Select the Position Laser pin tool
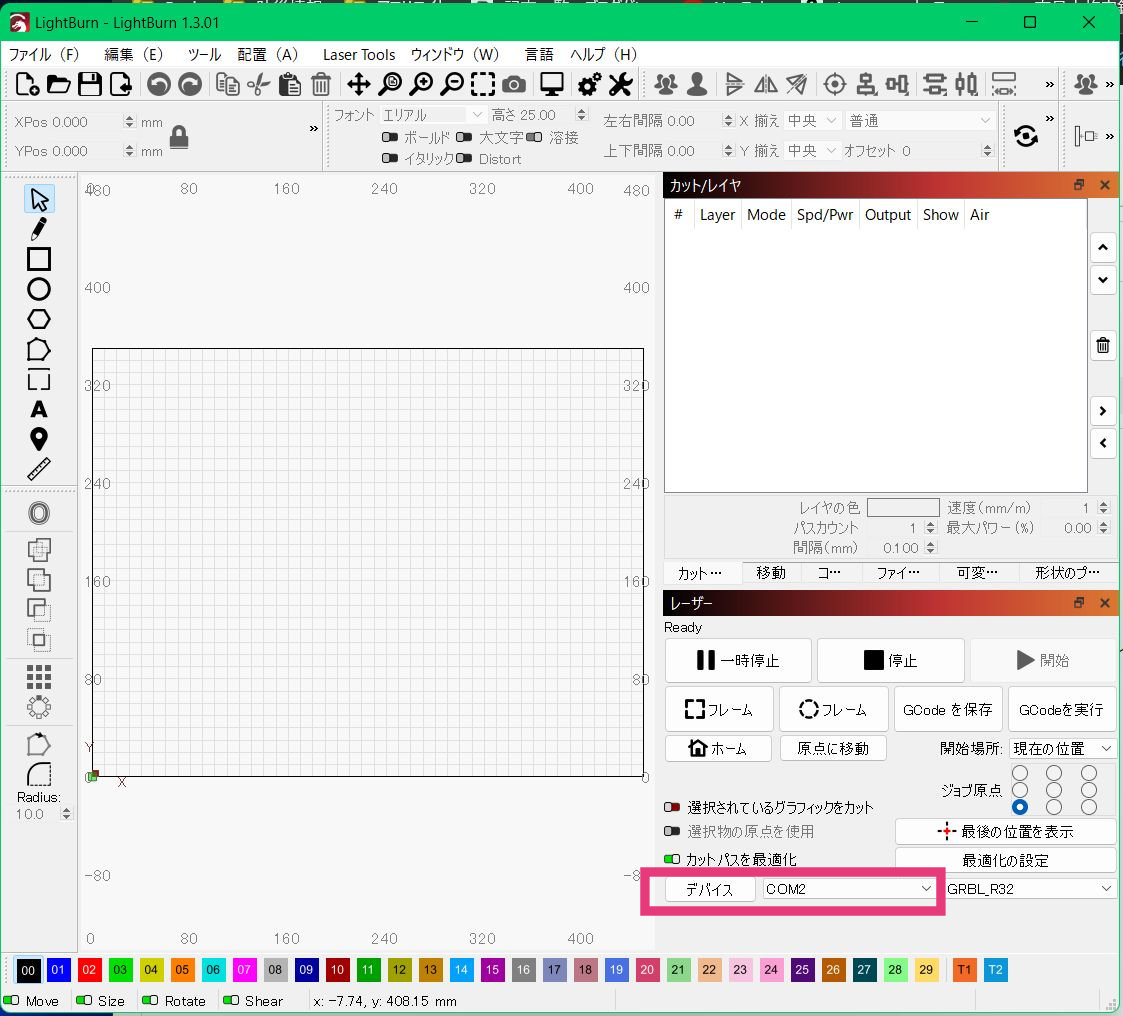This screenshot has width=1123, height=1016. (39, 439)
